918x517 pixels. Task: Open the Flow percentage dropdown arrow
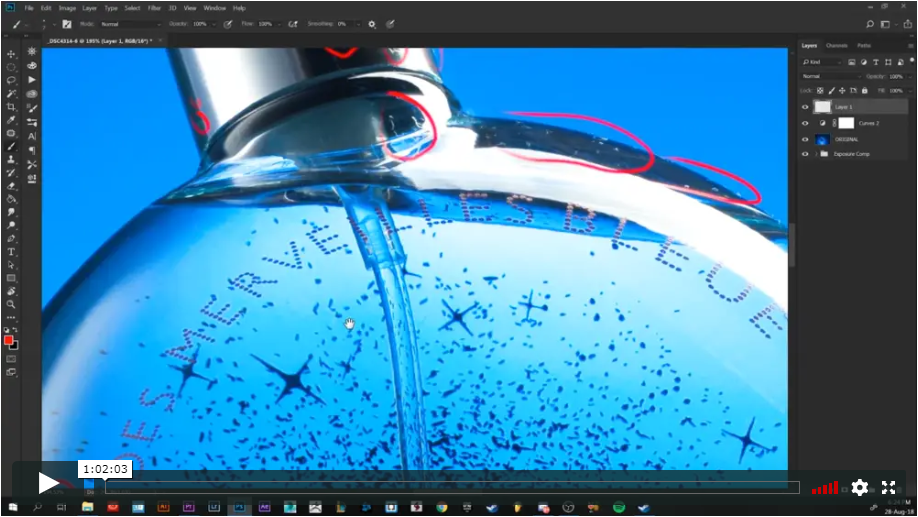279,25
